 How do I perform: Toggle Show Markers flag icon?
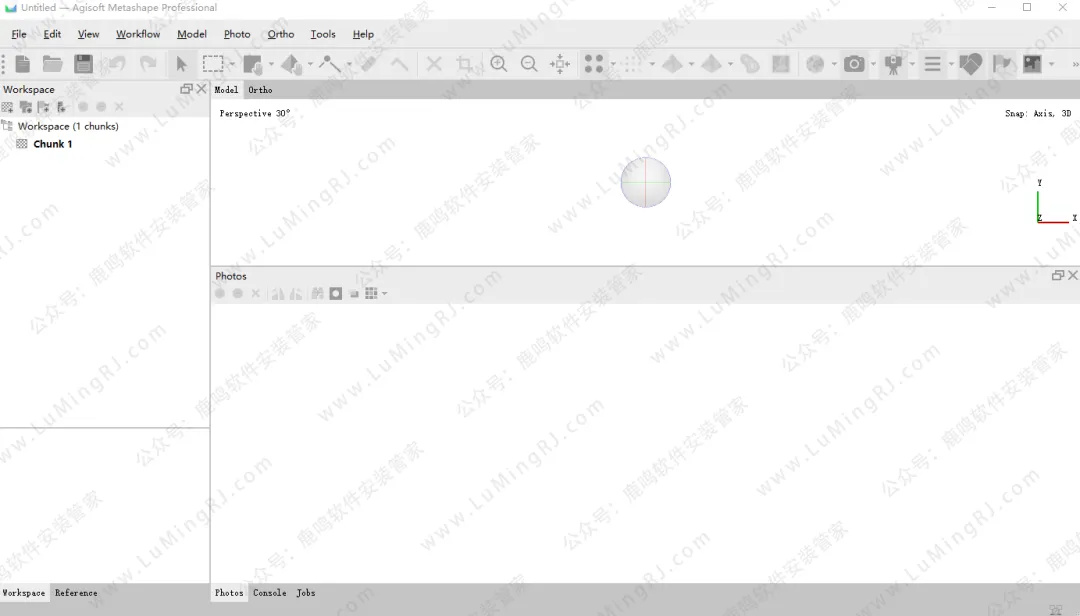pos(1002,64)
